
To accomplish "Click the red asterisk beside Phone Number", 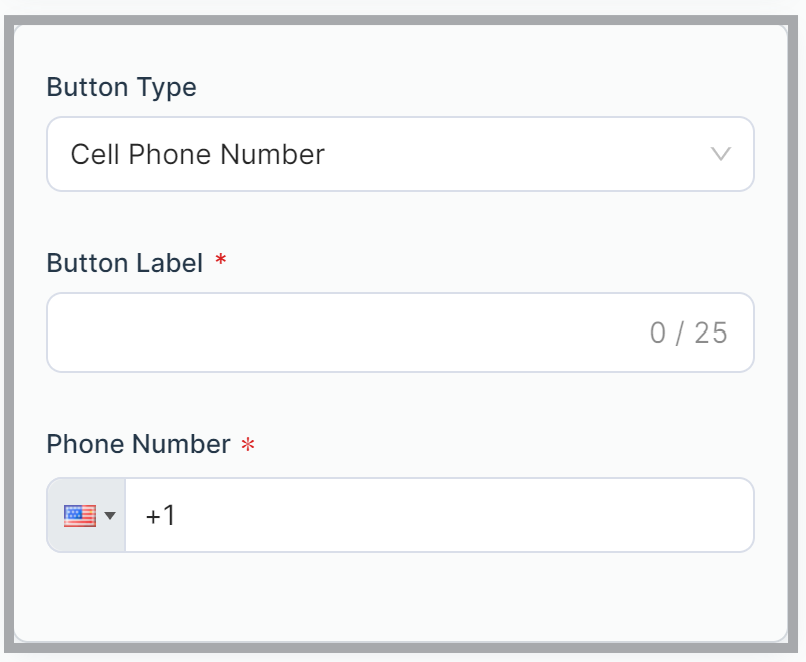I will 248,444.
